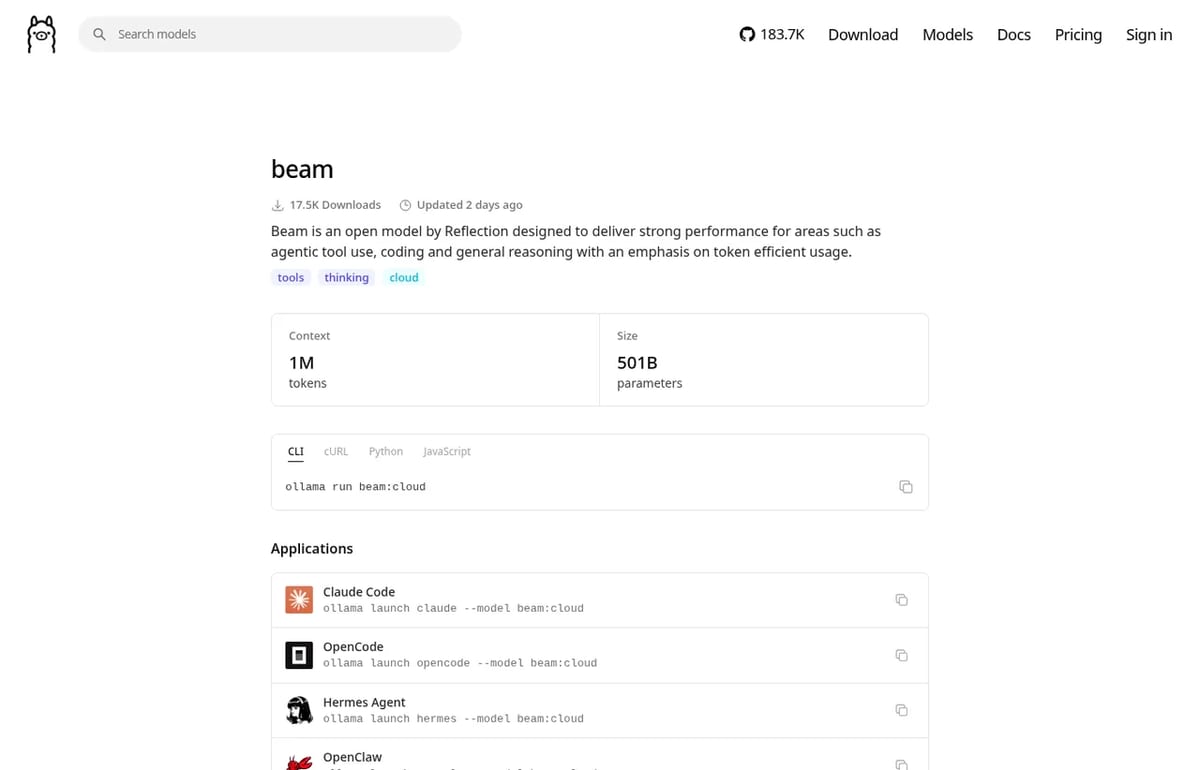Click the Claude Code application name
Image resolution: width=1200 pixels, height=770 pixels.
[x=359, y=592]
